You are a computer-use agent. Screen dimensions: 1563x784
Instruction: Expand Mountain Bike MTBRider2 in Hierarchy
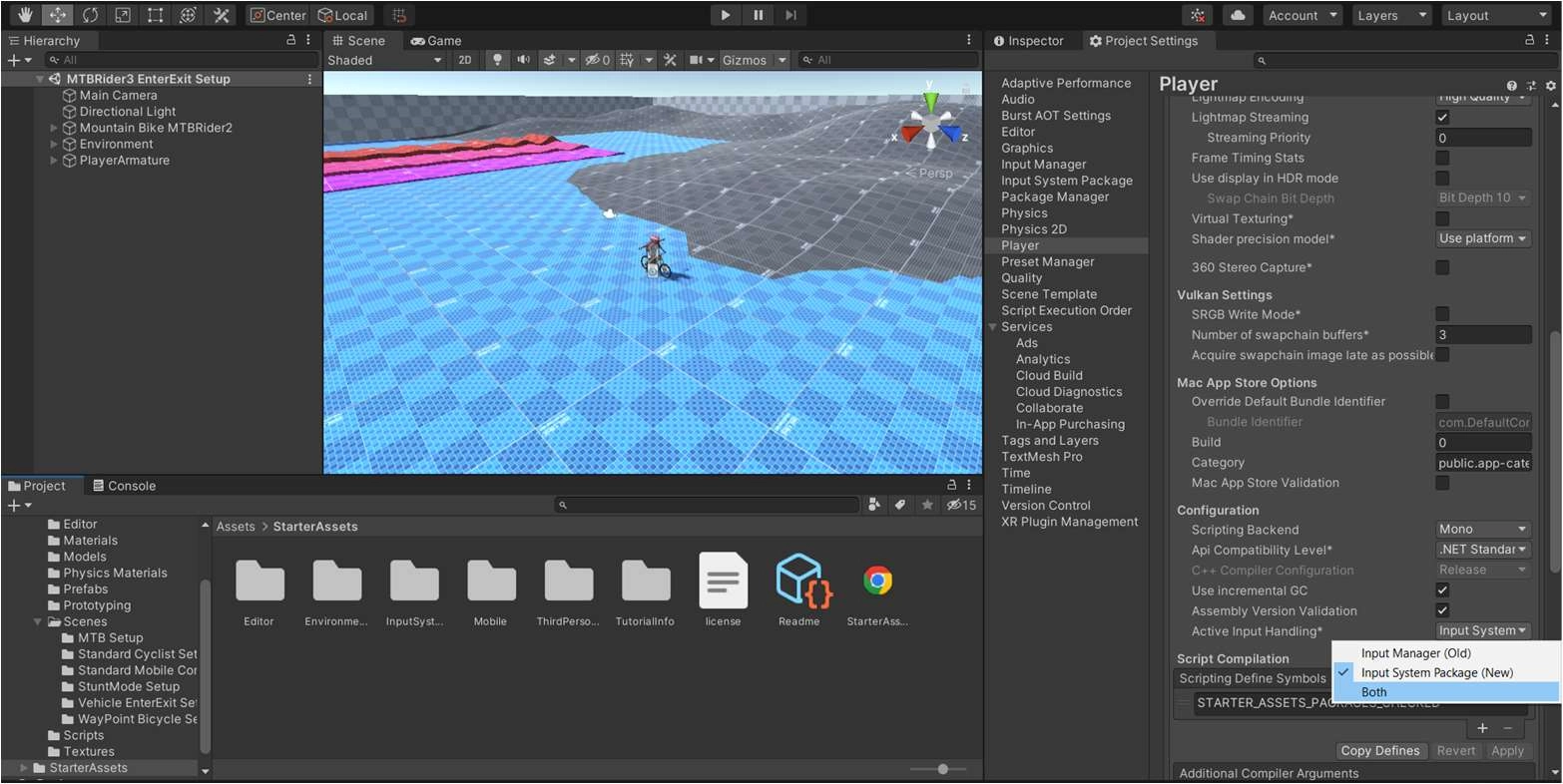point(55,128)
